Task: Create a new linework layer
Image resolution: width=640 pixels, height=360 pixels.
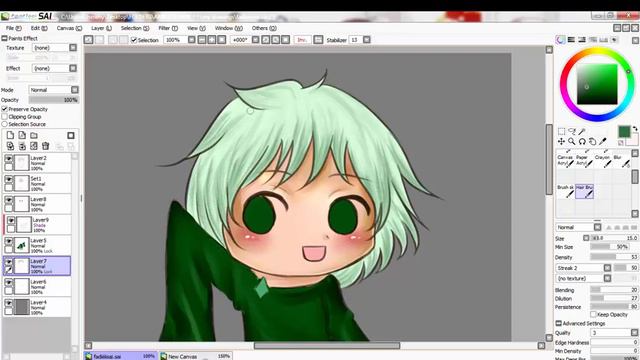Action: pos(22,136)
